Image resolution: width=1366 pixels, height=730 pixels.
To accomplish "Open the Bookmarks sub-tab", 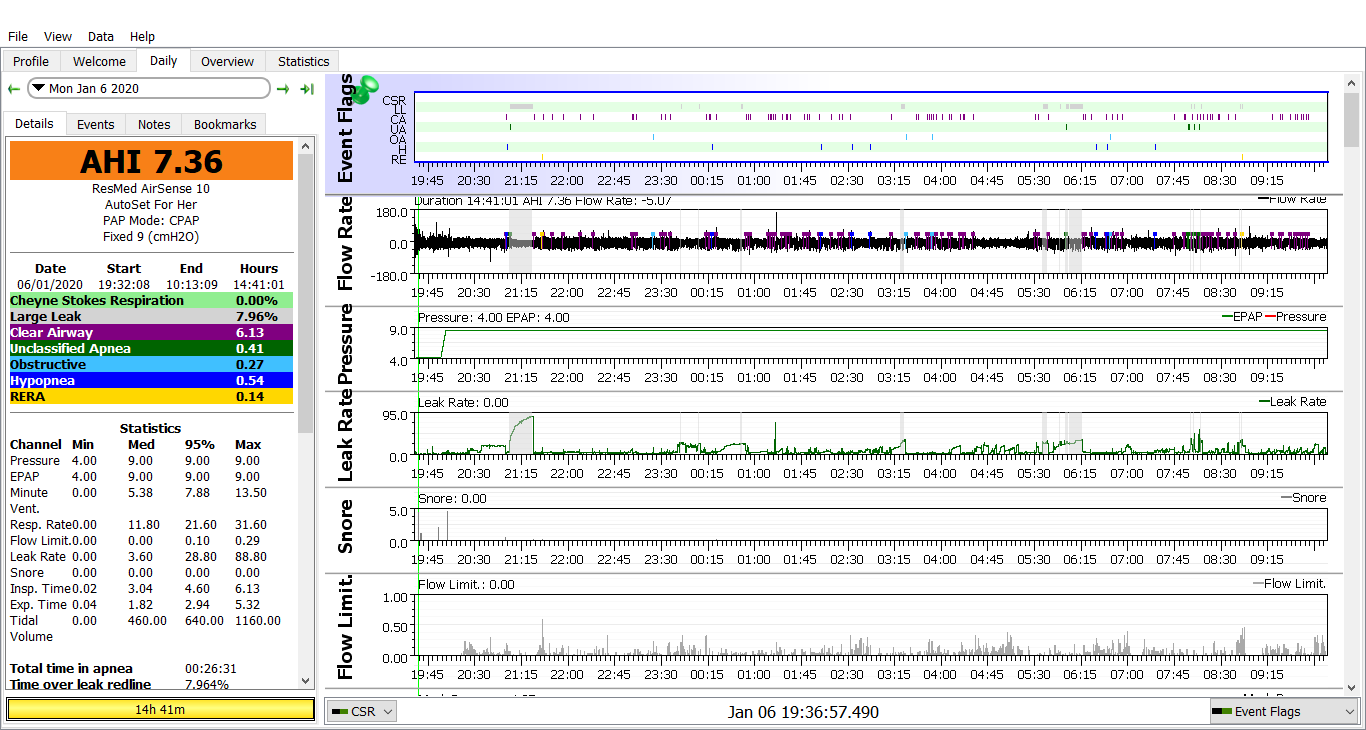I will 225,124.
